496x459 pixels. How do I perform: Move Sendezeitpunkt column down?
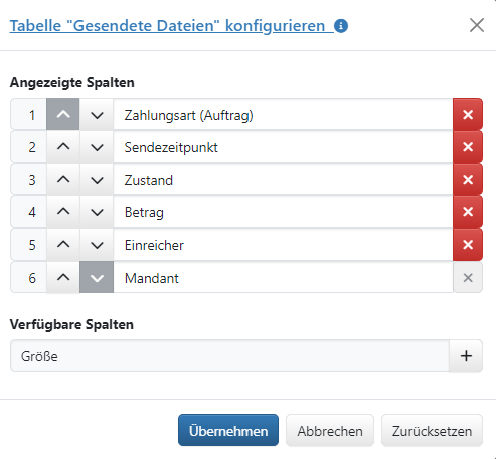point(97,147)
